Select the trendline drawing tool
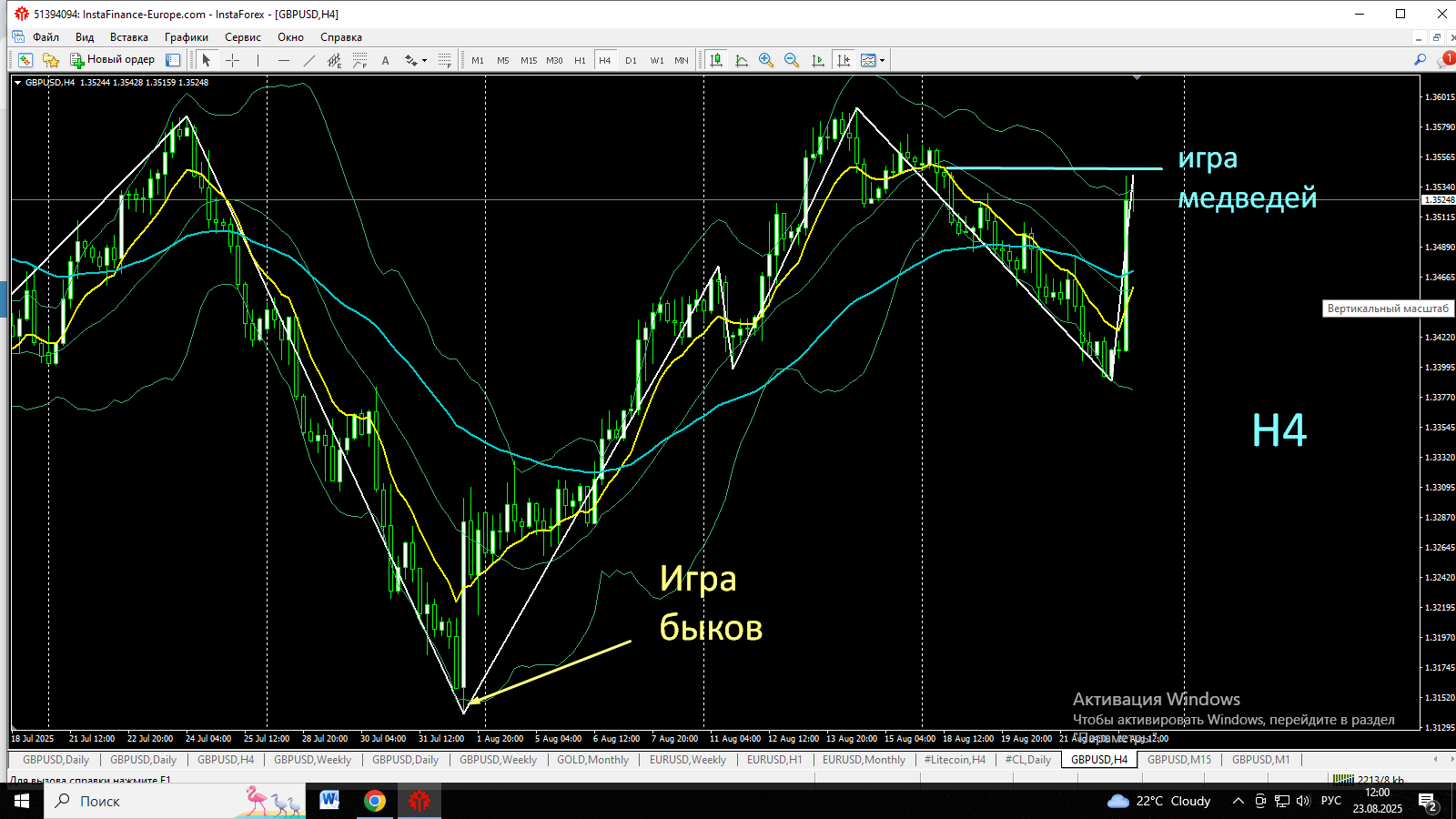Viewport: 1456px width, 819px height. [x=308, y=60]
